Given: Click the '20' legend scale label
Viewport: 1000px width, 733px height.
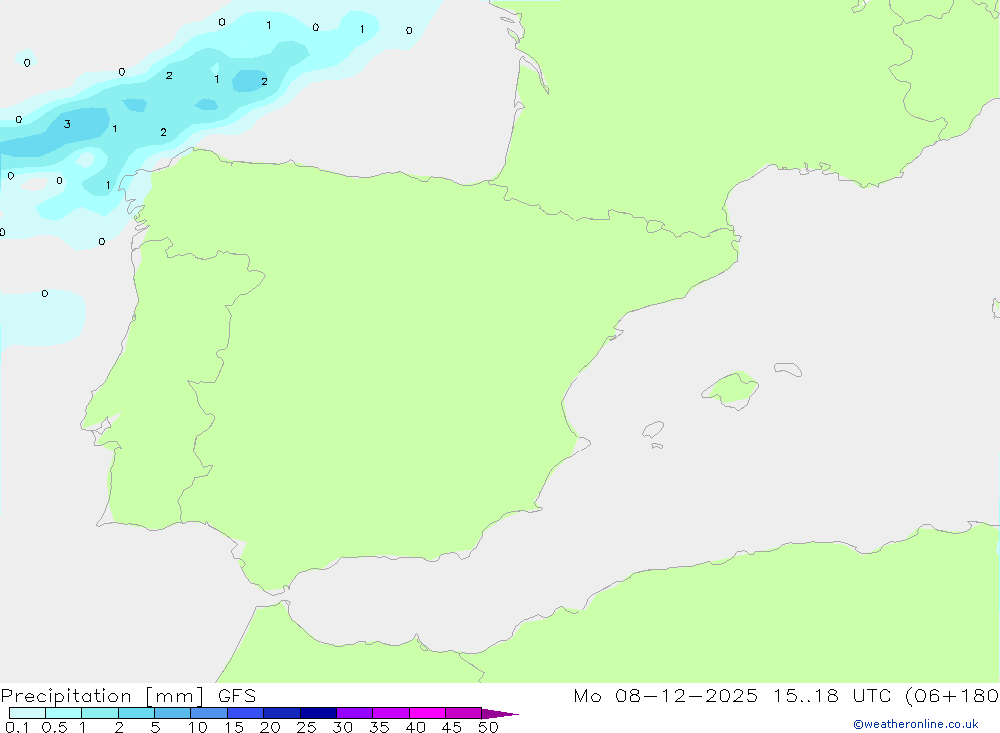Looking at the screenshot, I should [x=270, y=727].
